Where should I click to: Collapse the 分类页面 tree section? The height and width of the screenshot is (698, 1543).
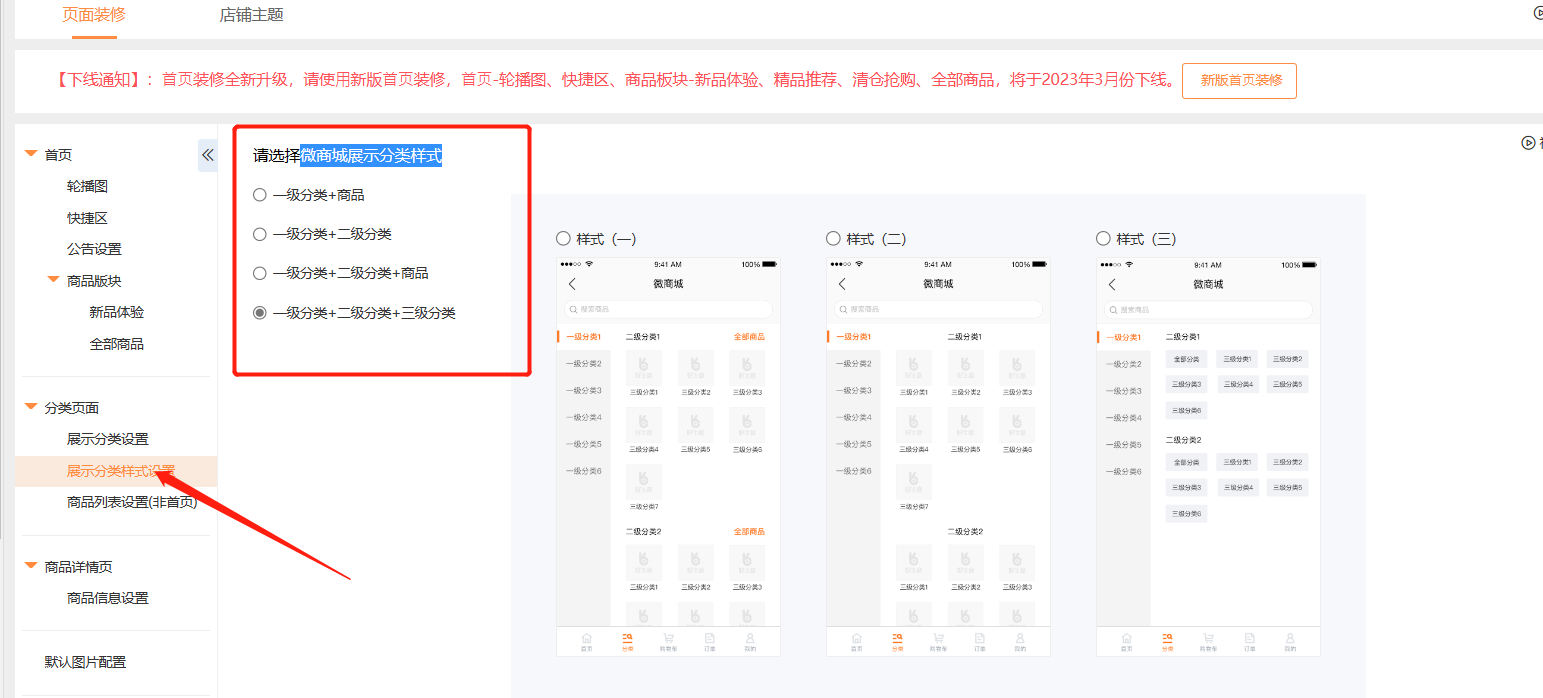pyautogui.click(x=31, y=407)
